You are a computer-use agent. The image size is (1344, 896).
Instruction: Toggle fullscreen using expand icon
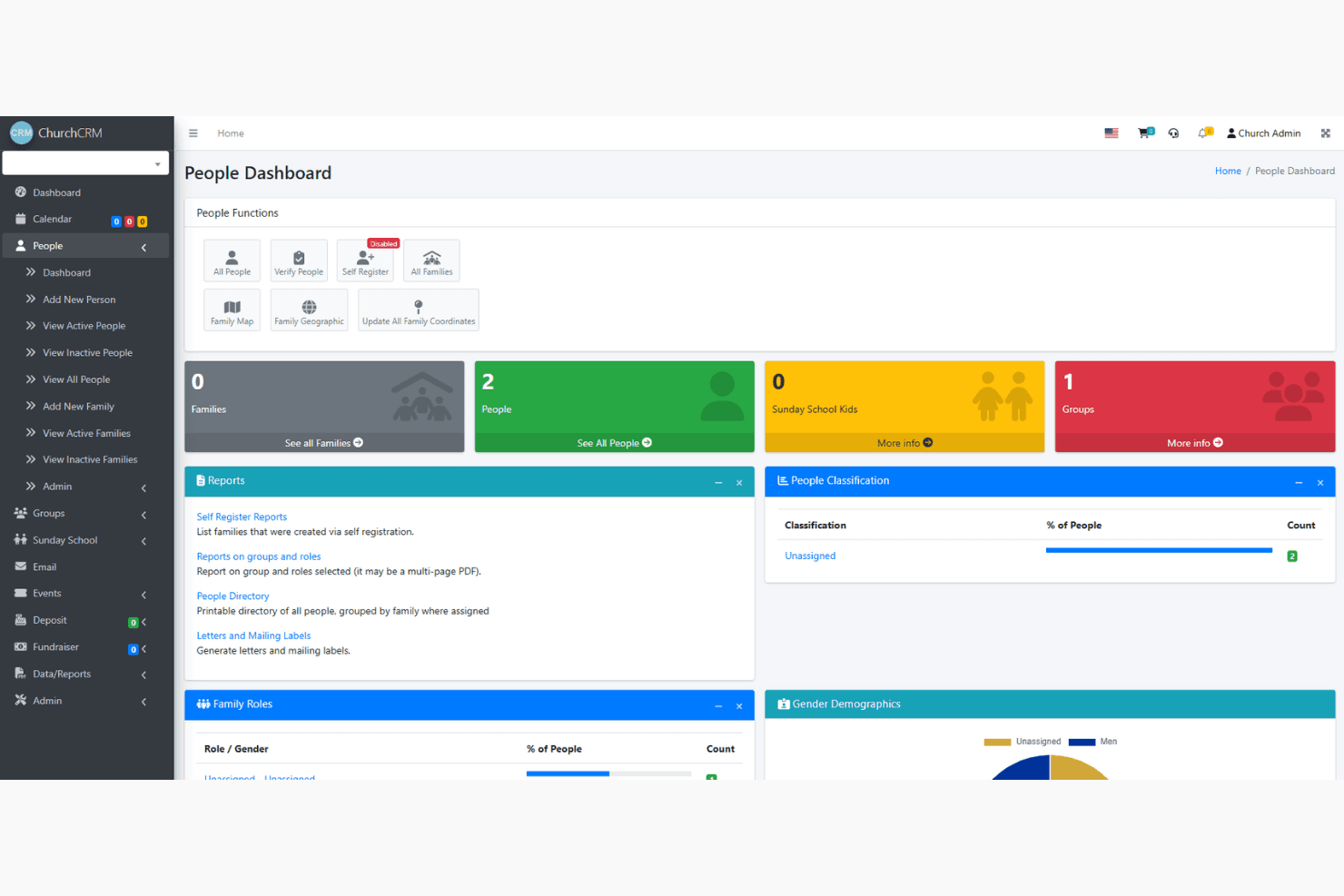[x=1326, y=133]
